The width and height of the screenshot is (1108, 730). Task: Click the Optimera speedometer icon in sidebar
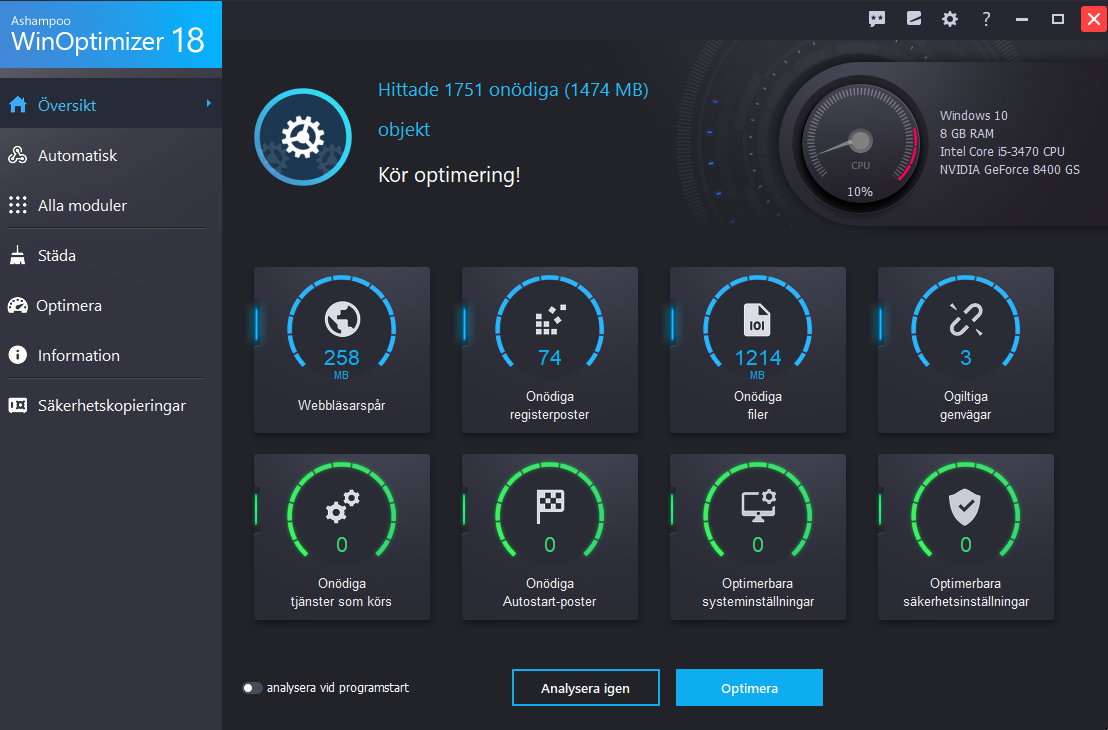(x=18, y=305)
